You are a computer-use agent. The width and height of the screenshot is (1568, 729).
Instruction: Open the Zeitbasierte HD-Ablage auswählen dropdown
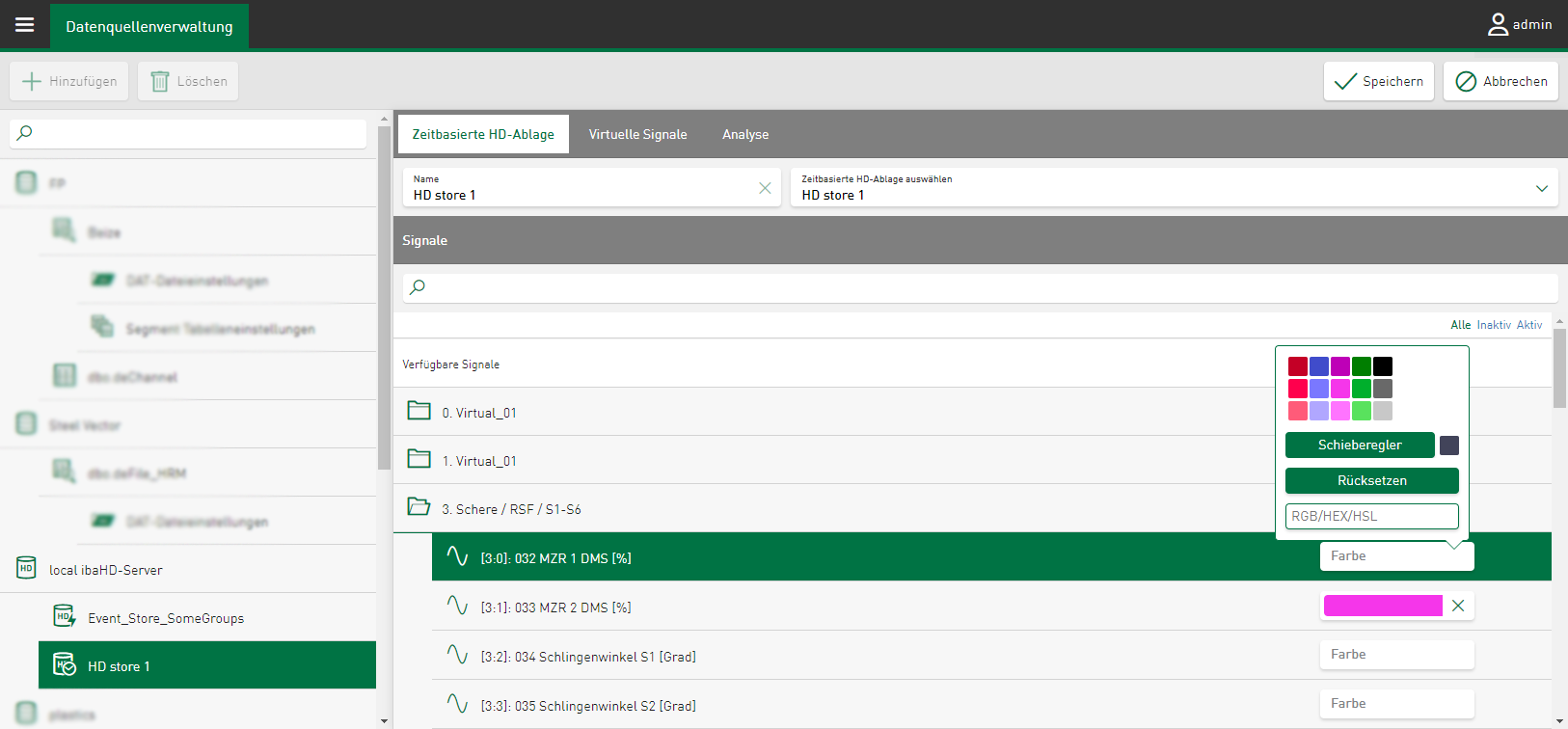pyautogui.click(x=1541, y=188)
